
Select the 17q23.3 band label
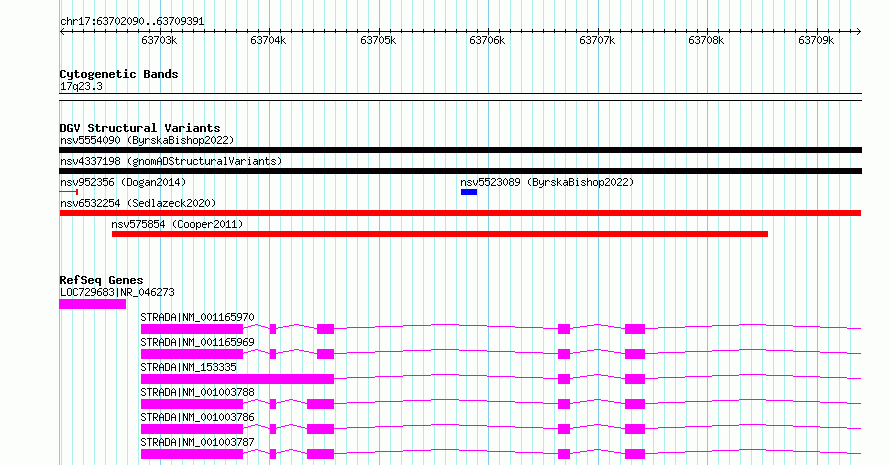click(81, 86)
